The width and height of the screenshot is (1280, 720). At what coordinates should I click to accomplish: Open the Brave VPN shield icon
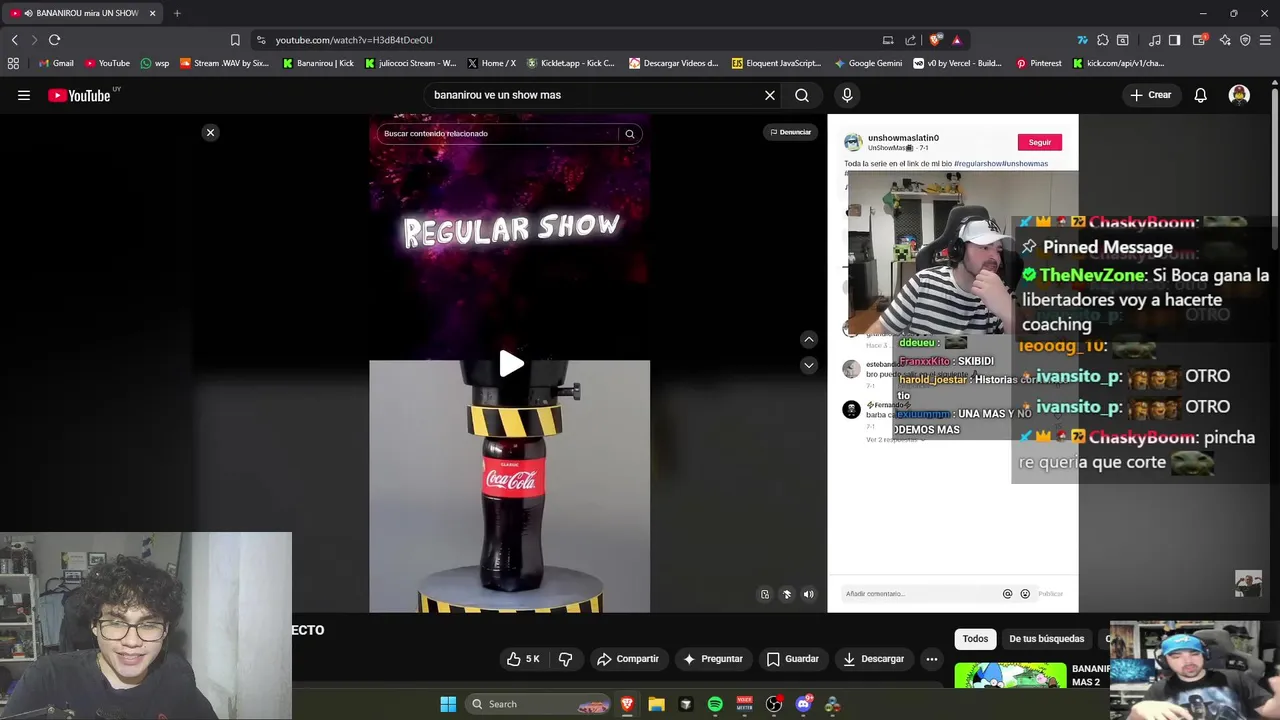[x=1245, y=40]
